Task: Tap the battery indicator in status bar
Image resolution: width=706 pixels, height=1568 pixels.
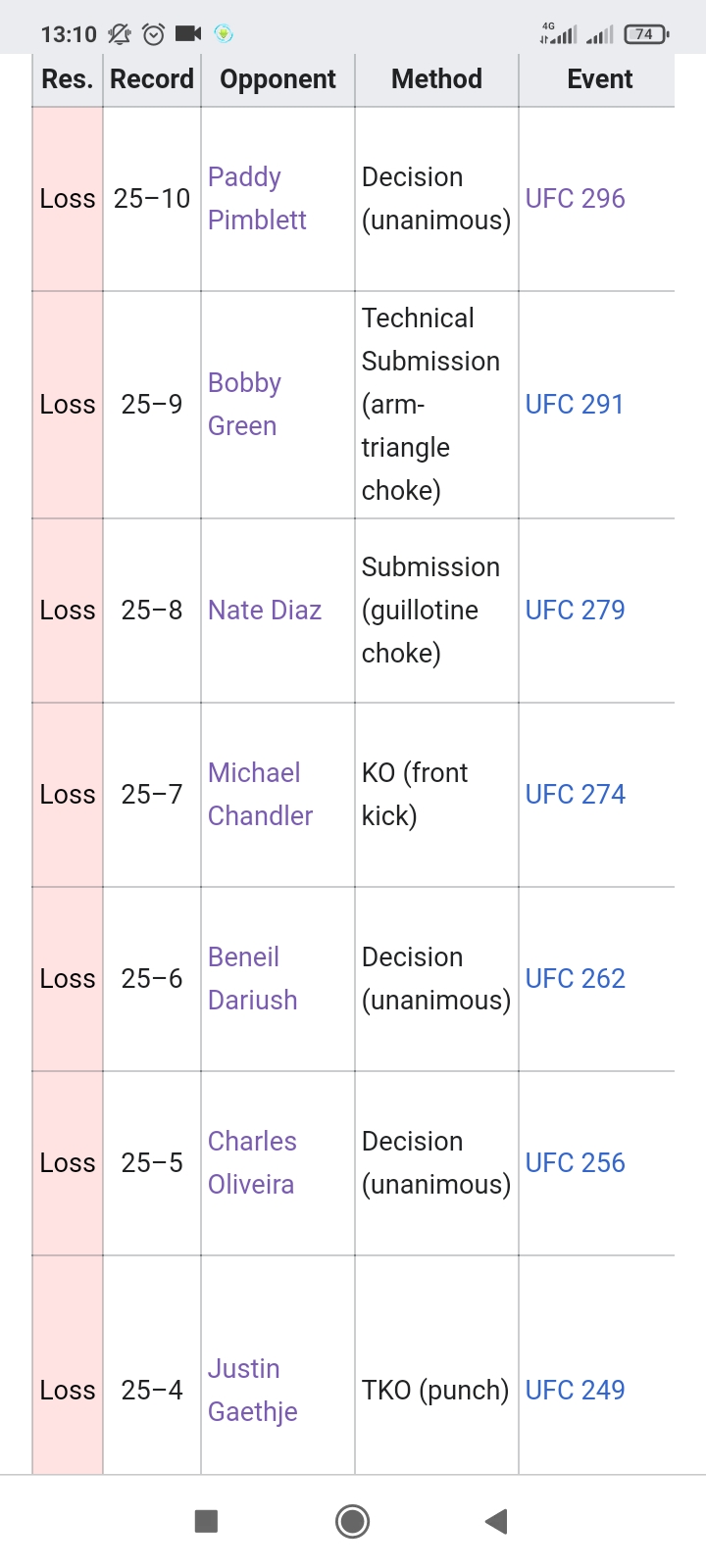Action: pos(645,34)
